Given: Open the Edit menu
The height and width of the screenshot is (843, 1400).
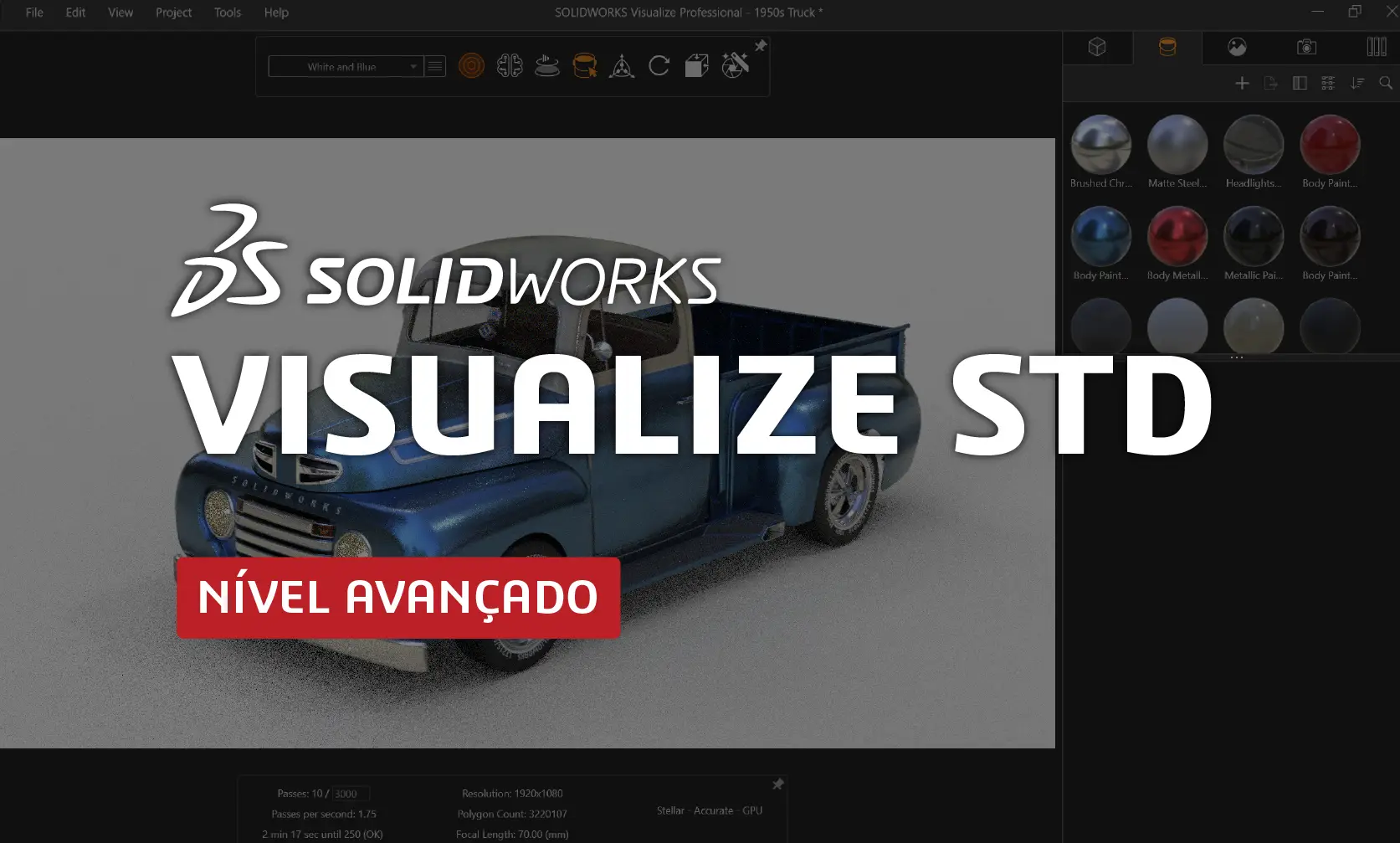Looking at the screenshot, I should 75,13.
